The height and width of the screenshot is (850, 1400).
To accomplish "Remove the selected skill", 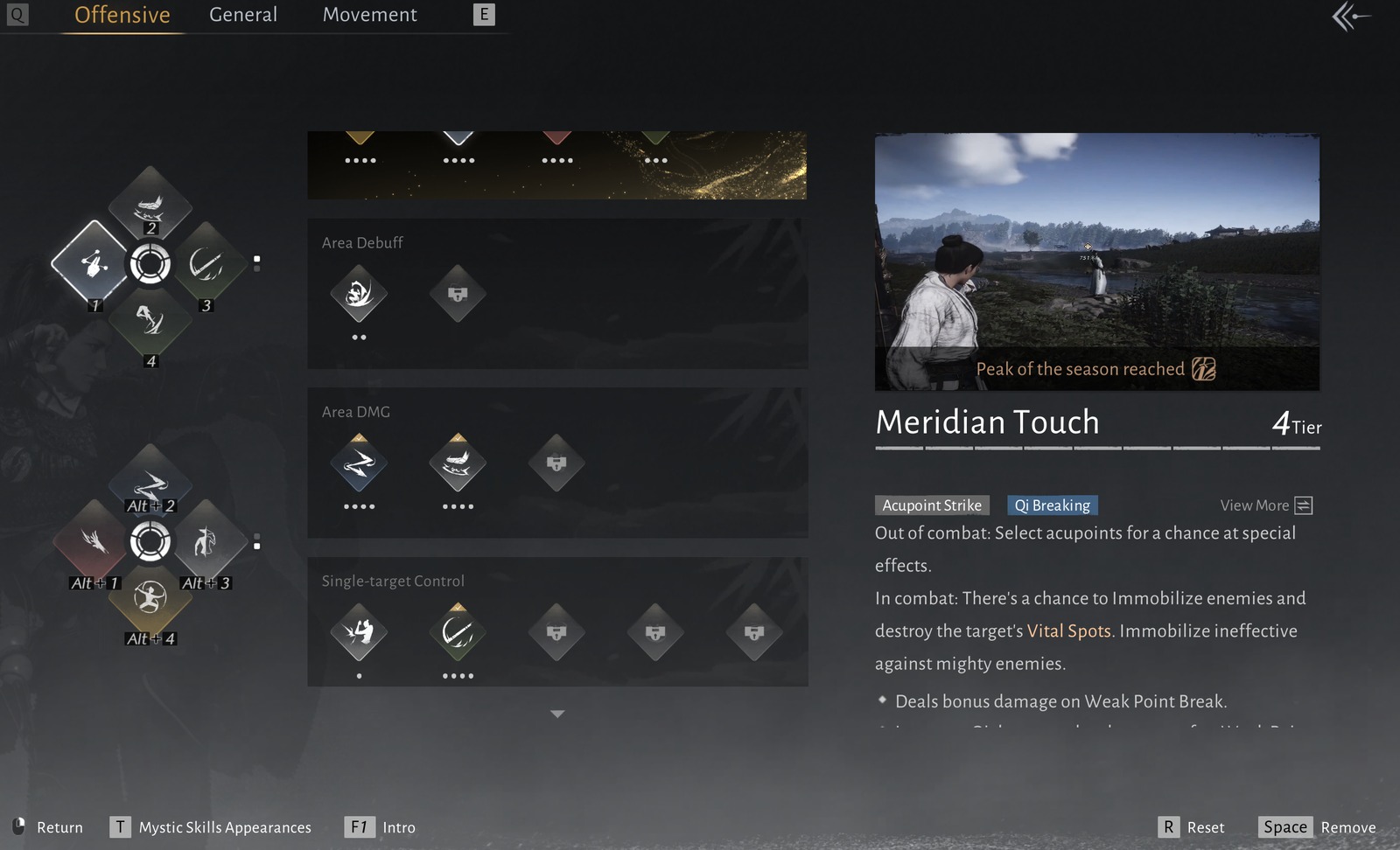I will coord(1317,827).
